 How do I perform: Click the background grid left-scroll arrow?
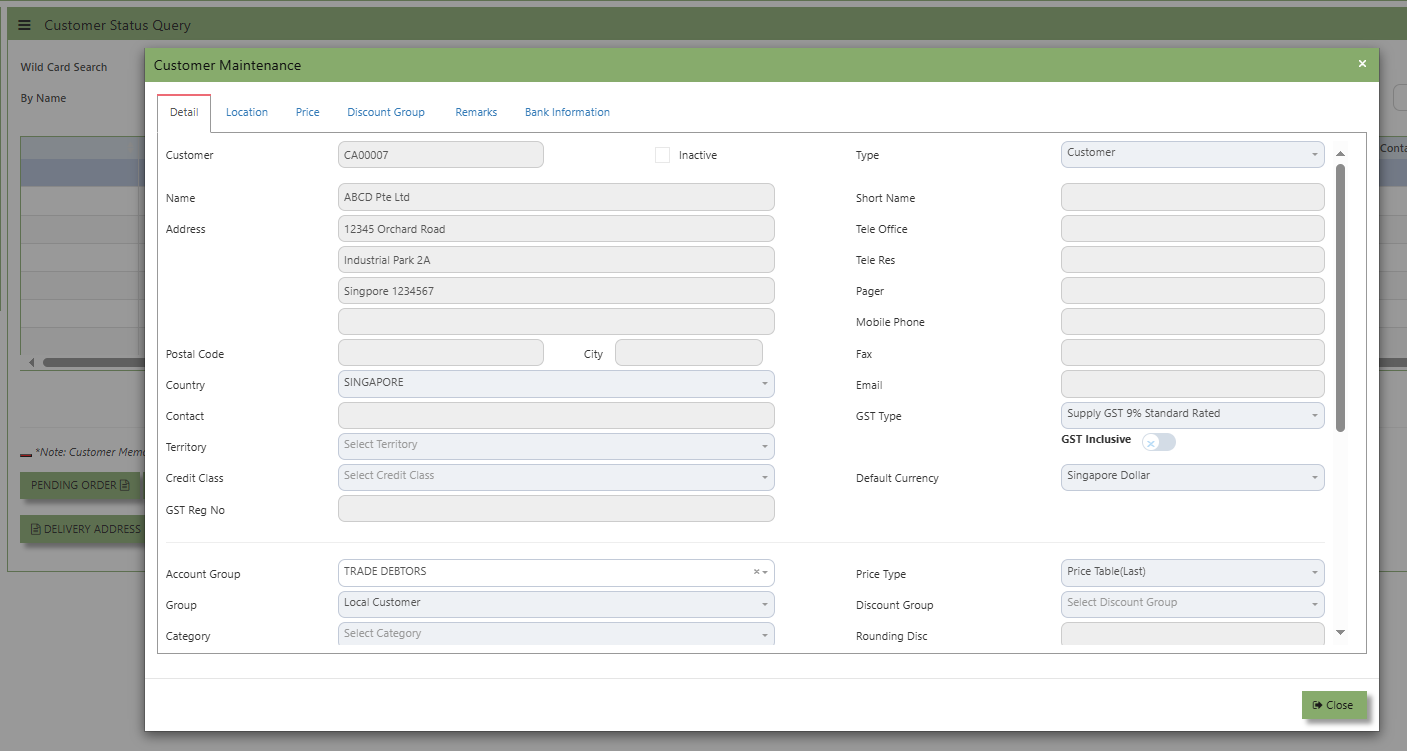point(31,362)
